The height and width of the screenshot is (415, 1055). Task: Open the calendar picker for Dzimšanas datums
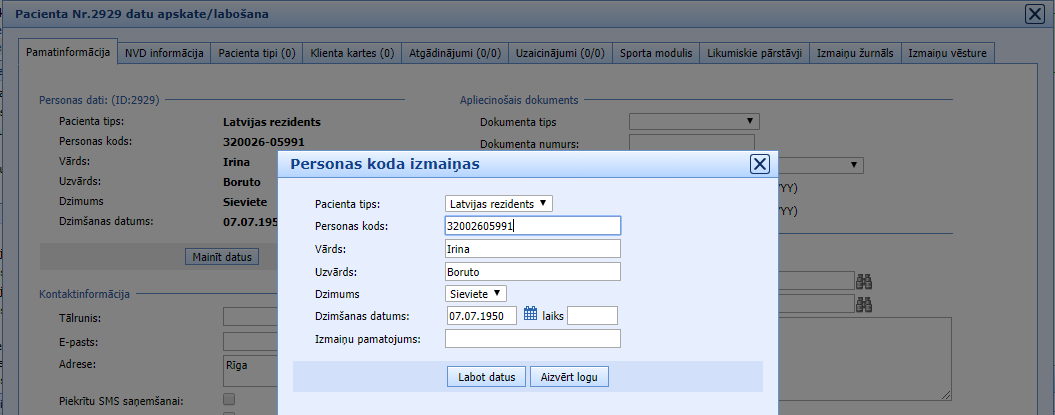coord(531,315)
